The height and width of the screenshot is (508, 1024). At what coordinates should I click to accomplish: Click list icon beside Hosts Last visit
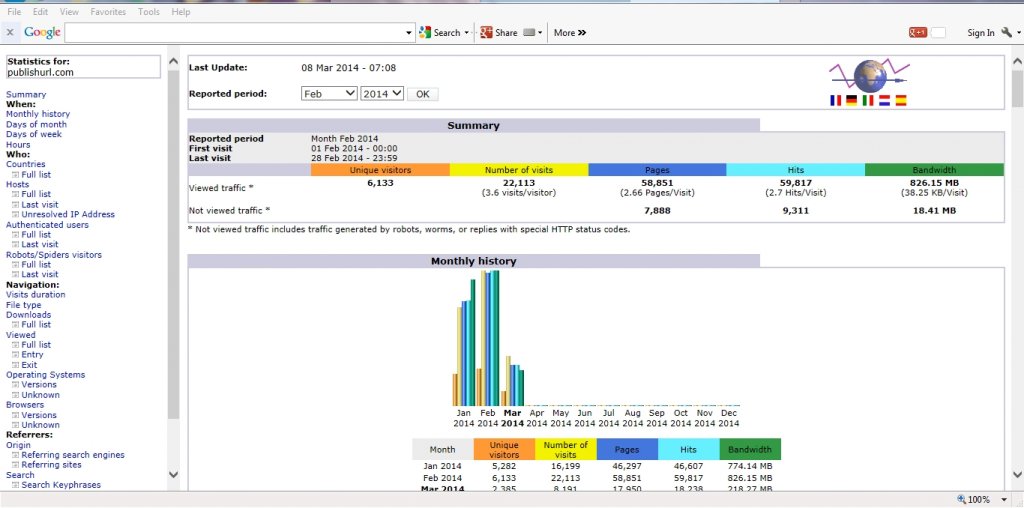(15, 204)
